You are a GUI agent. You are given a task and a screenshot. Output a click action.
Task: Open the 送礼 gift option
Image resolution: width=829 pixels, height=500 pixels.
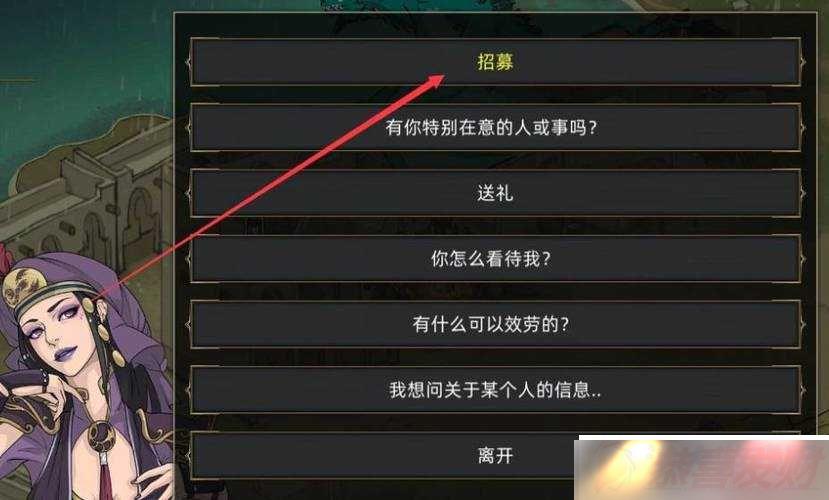click(x=495, y=193)
